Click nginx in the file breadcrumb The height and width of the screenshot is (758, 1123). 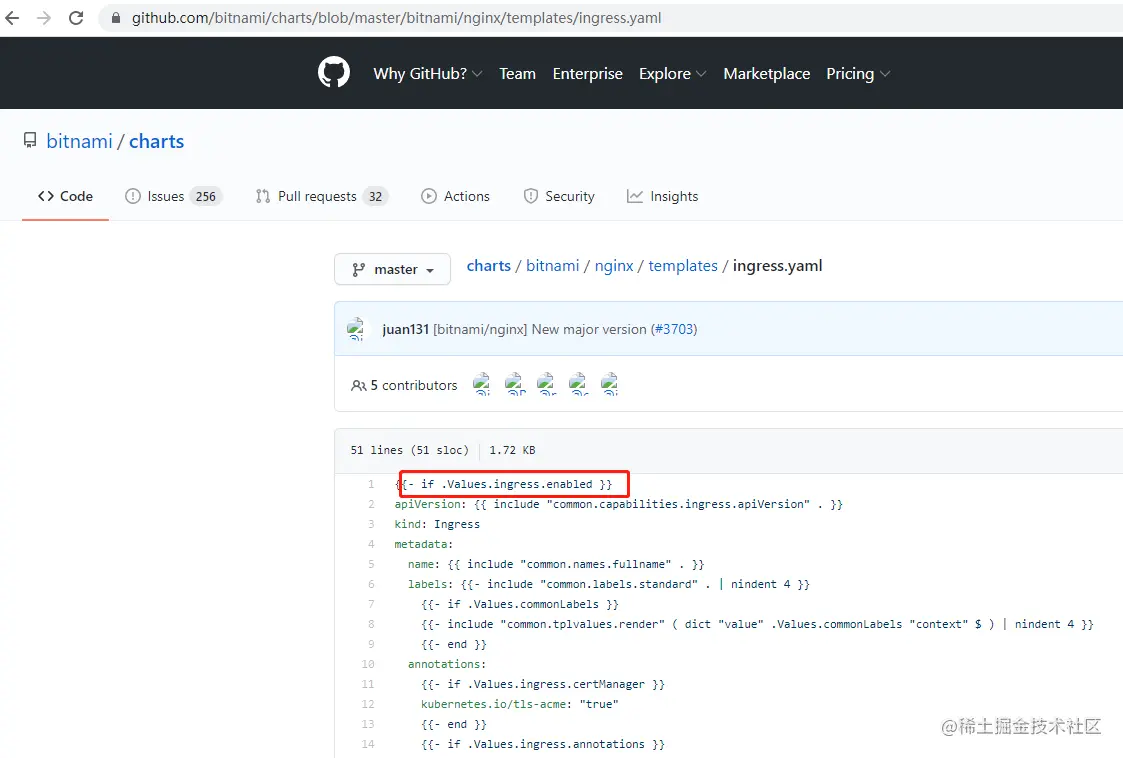614,266
